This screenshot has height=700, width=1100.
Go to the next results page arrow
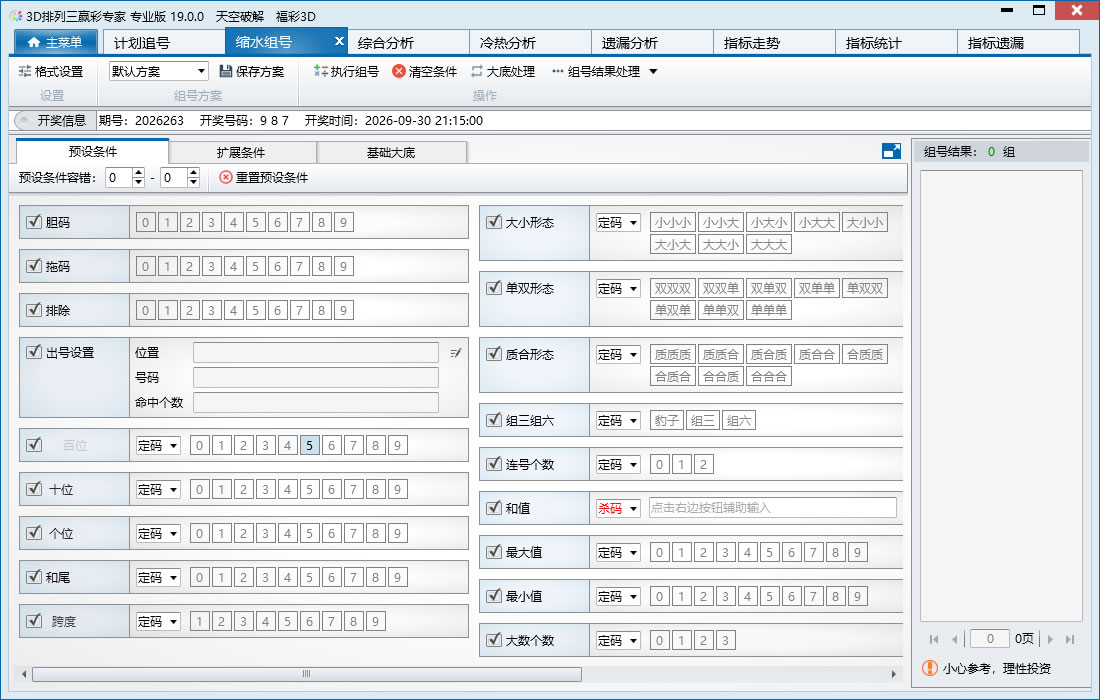point(1050,639)
